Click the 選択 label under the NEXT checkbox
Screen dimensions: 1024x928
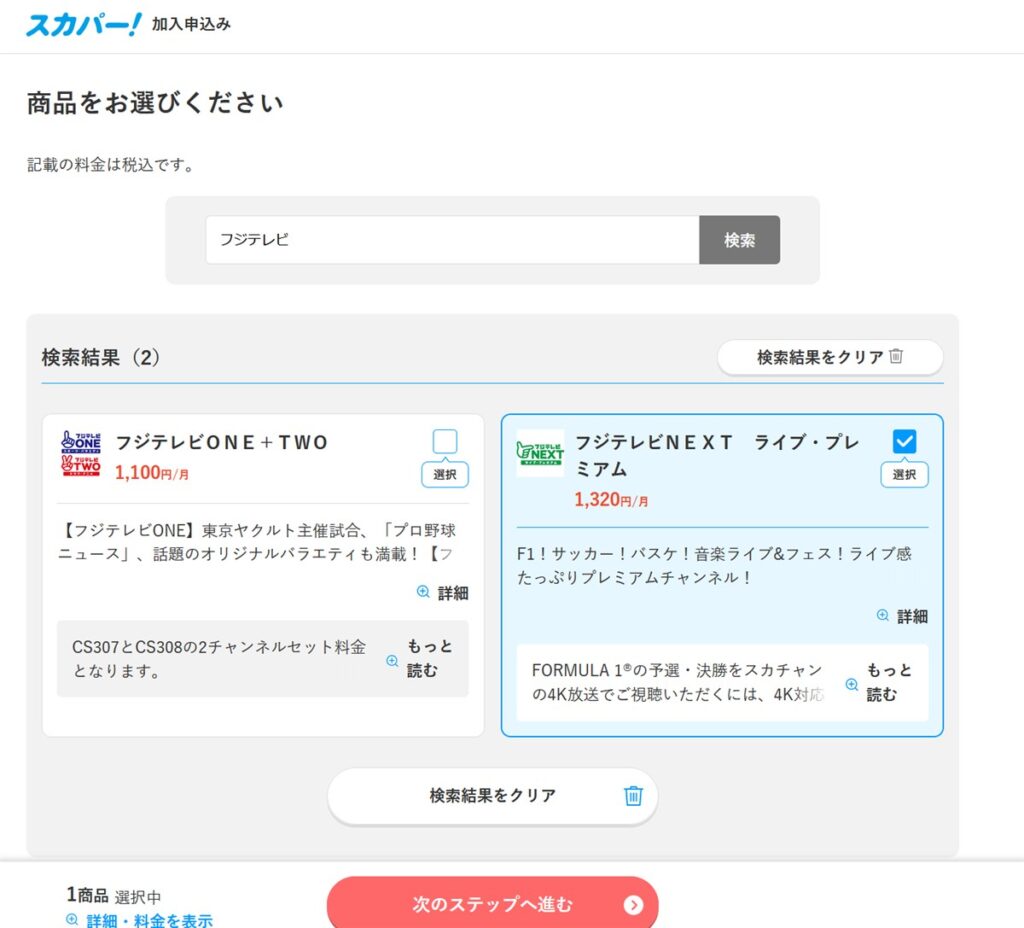click(x=904, y=475)
